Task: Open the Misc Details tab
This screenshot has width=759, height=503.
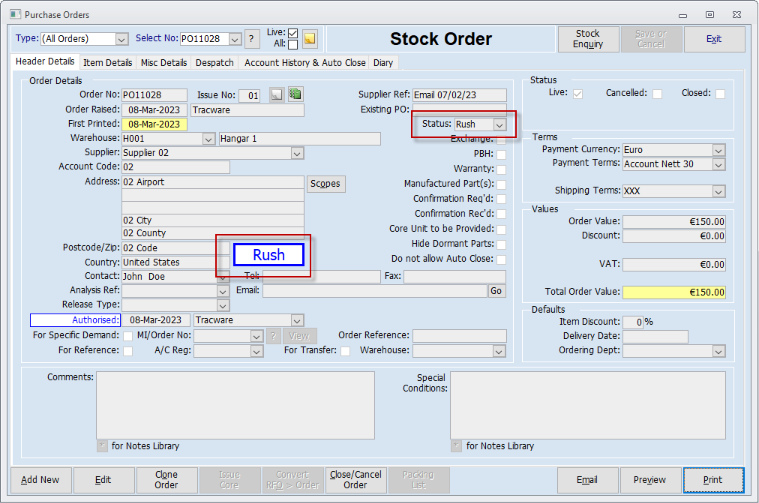Action: (164, 62)
